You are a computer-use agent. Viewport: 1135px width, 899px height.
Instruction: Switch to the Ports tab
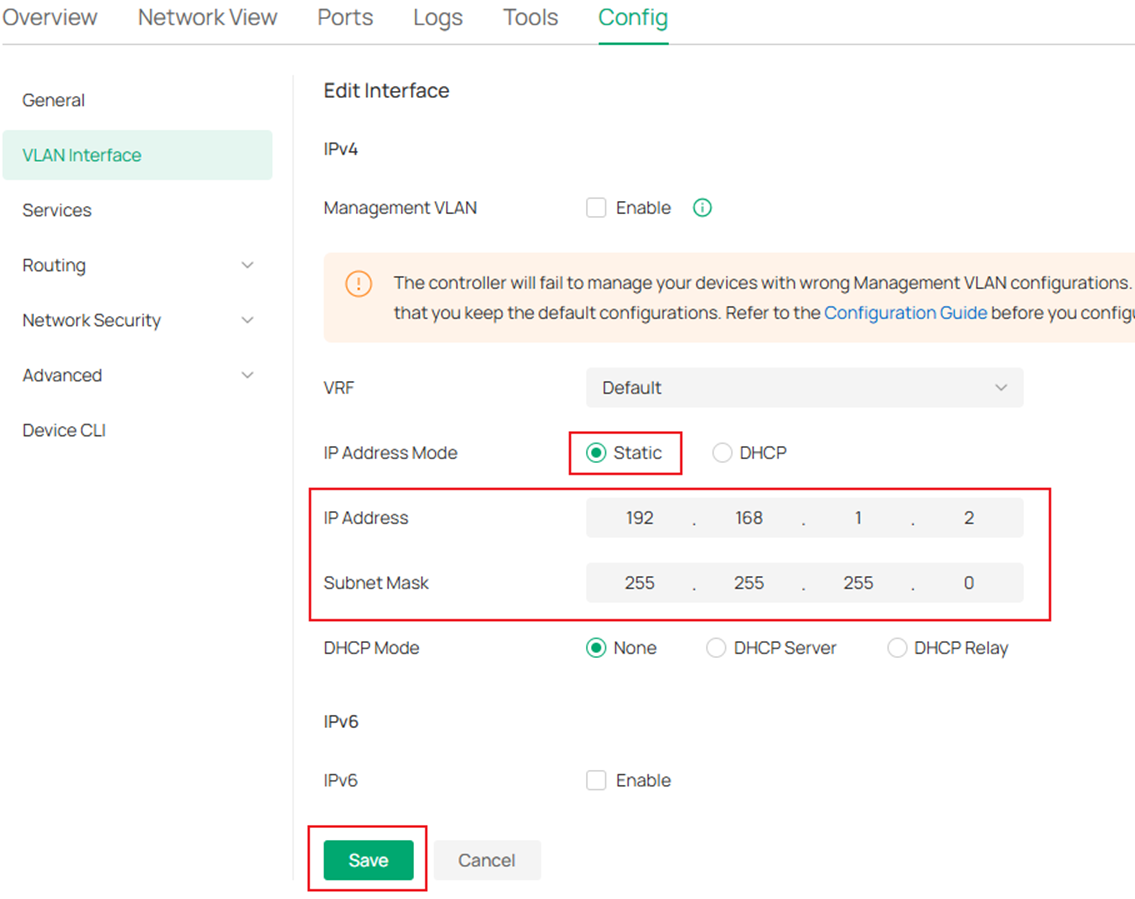344,17
